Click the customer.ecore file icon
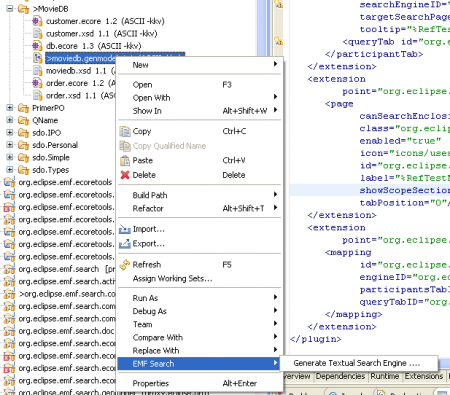 point(37,21)
